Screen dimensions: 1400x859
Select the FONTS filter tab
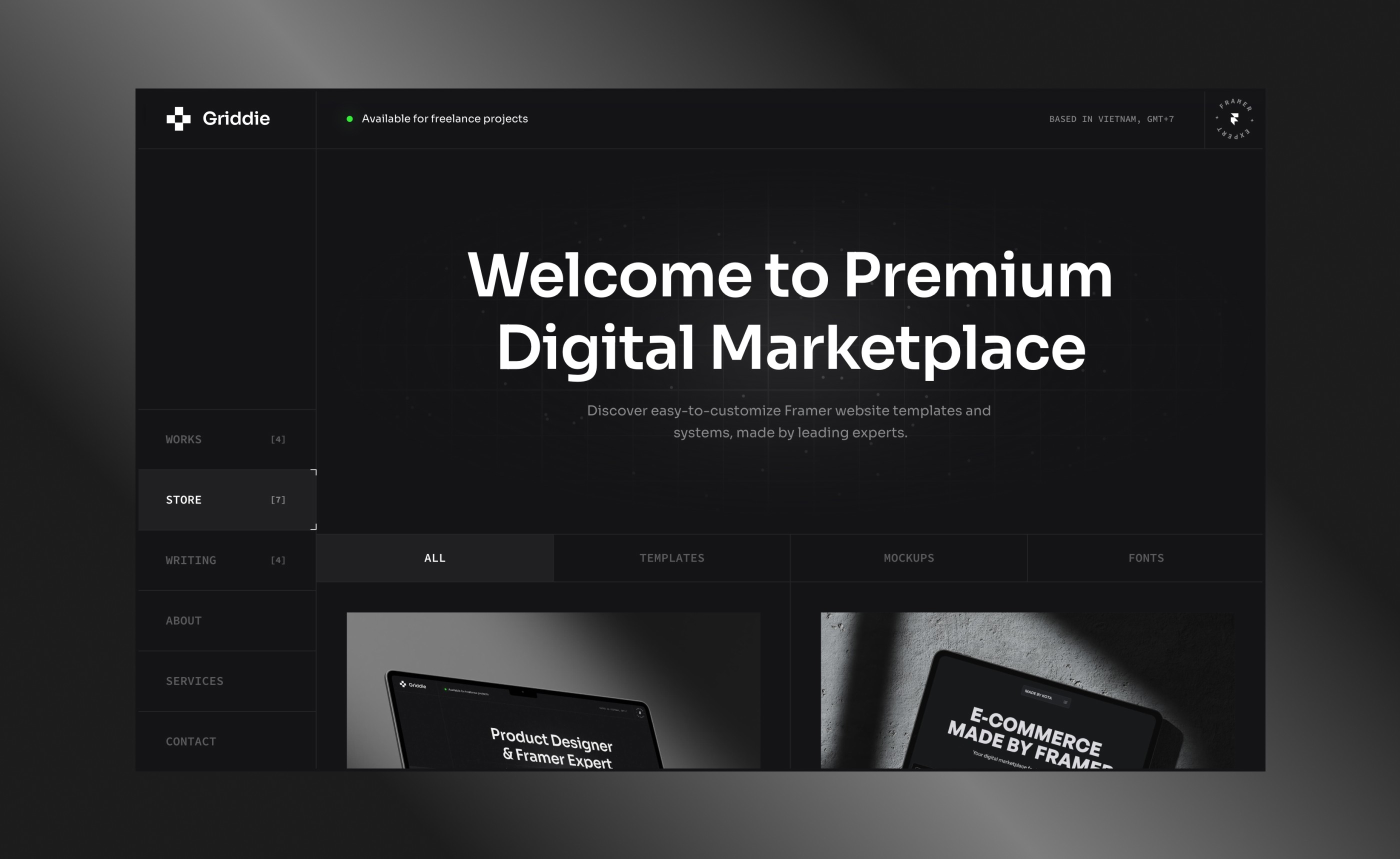click(x=1146, y=557)
